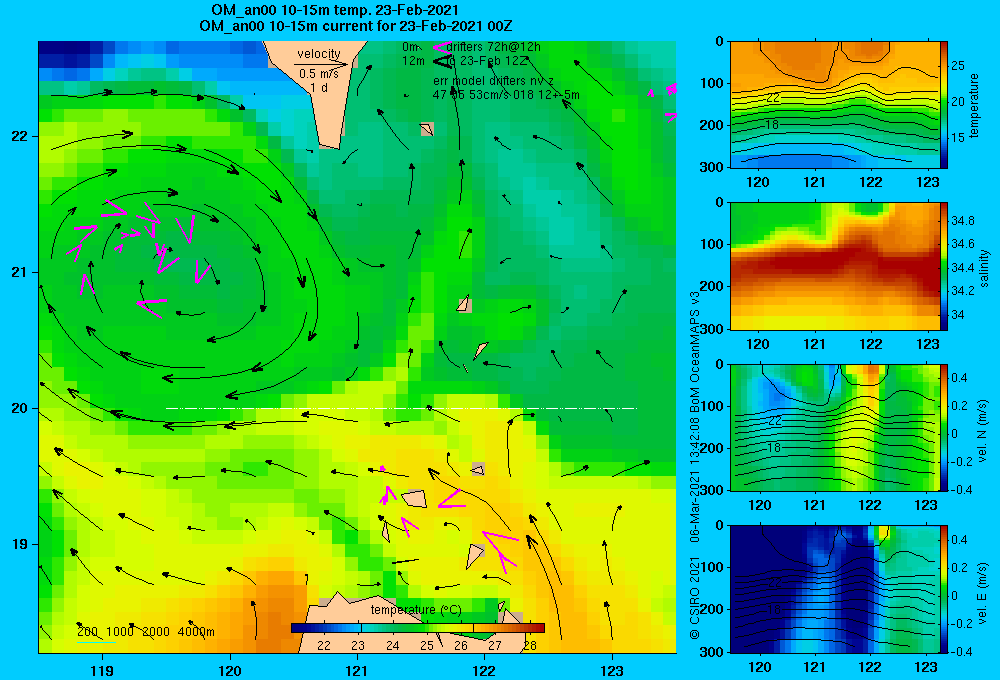Click the 34.8 tick on salinity colorbar
Viewport: 1000px width, 680px height.
963,221
